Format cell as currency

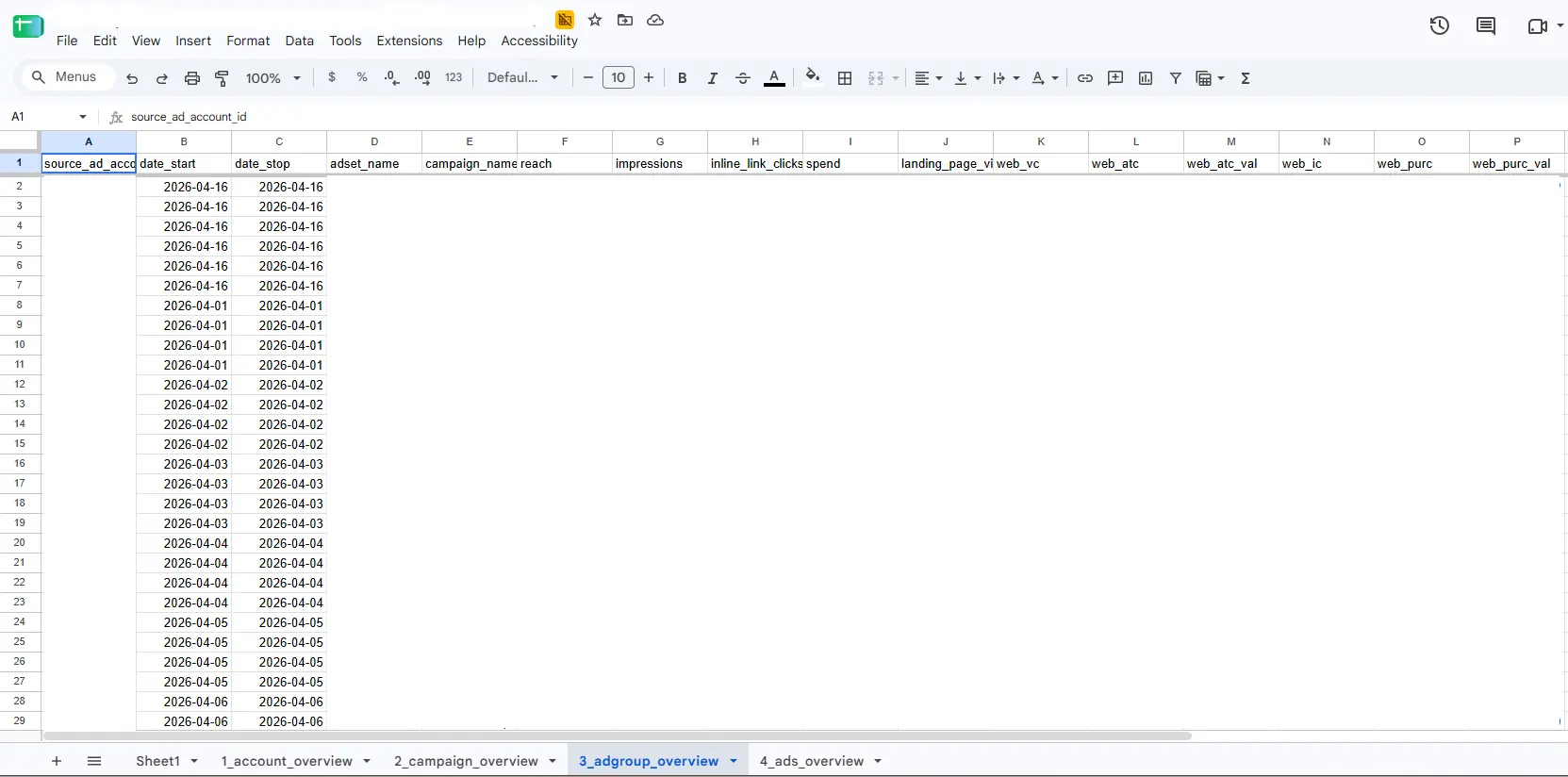(332, 77)
